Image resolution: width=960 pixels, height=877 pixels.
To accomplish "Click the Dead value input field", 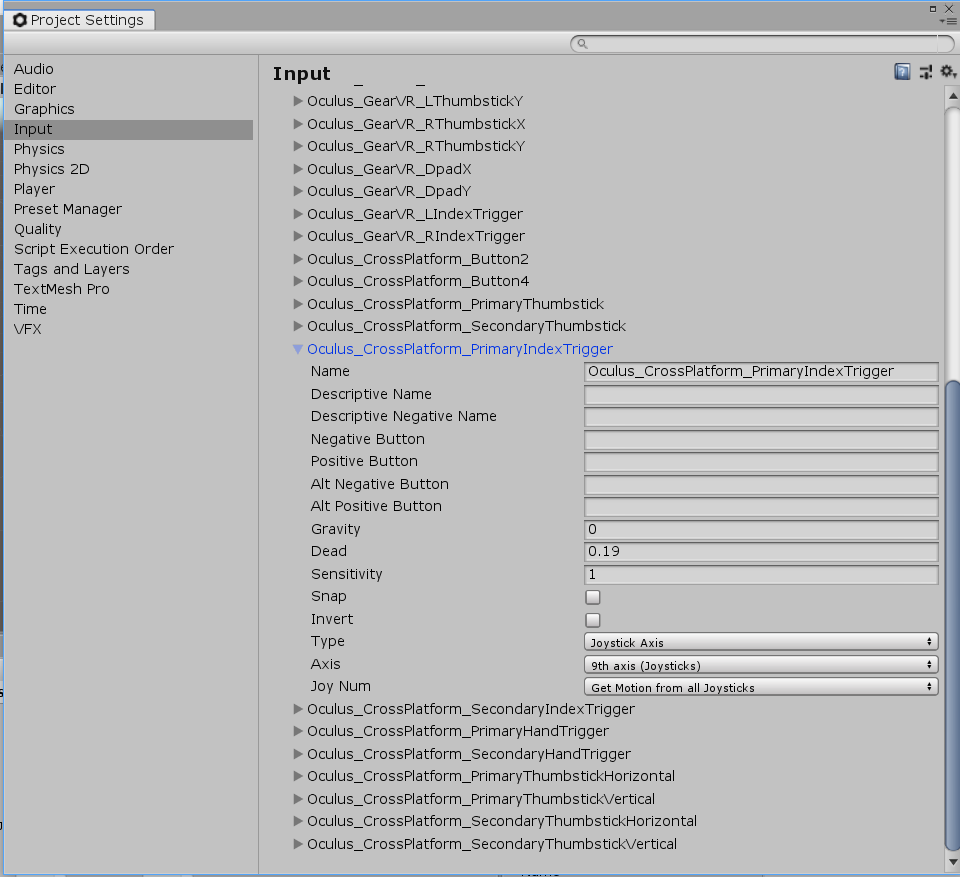I will click(760, 552).
